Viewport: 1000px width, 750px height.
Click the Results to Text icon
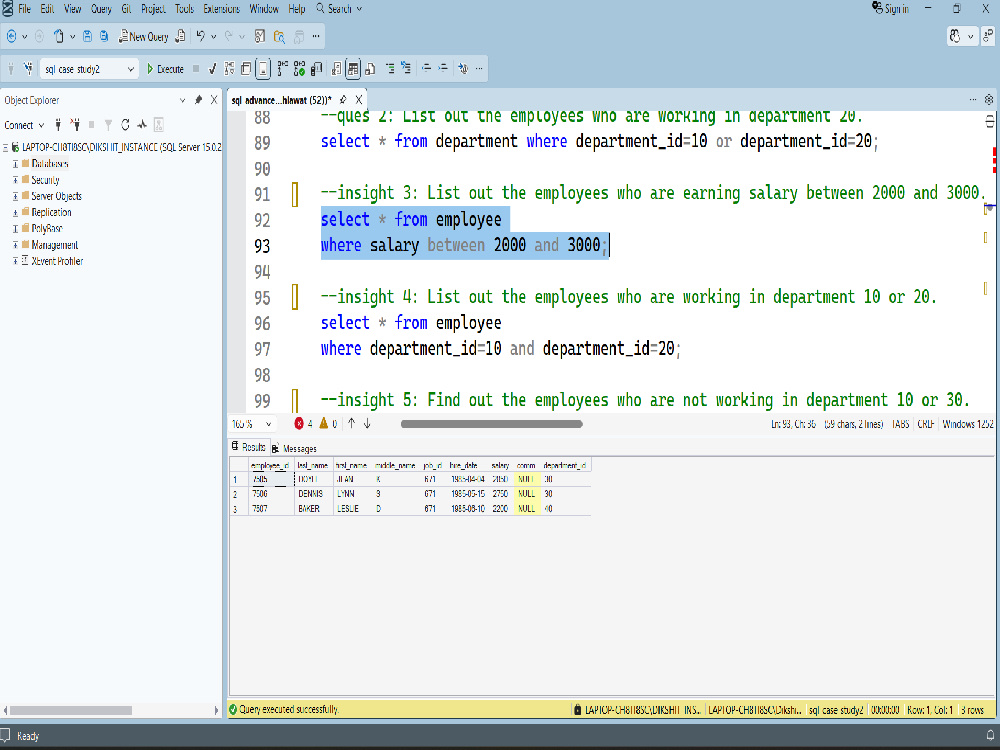[337, 68]
